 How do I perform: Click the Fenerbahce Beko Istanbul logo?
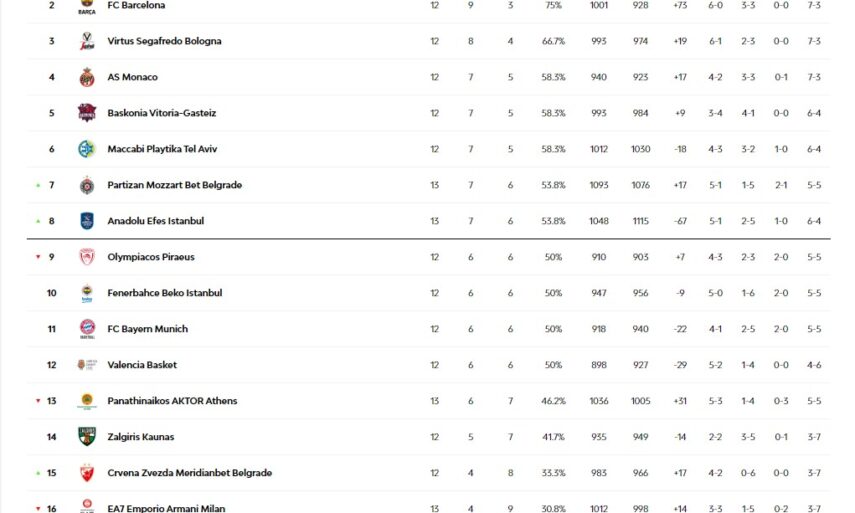tap(87, 293)
